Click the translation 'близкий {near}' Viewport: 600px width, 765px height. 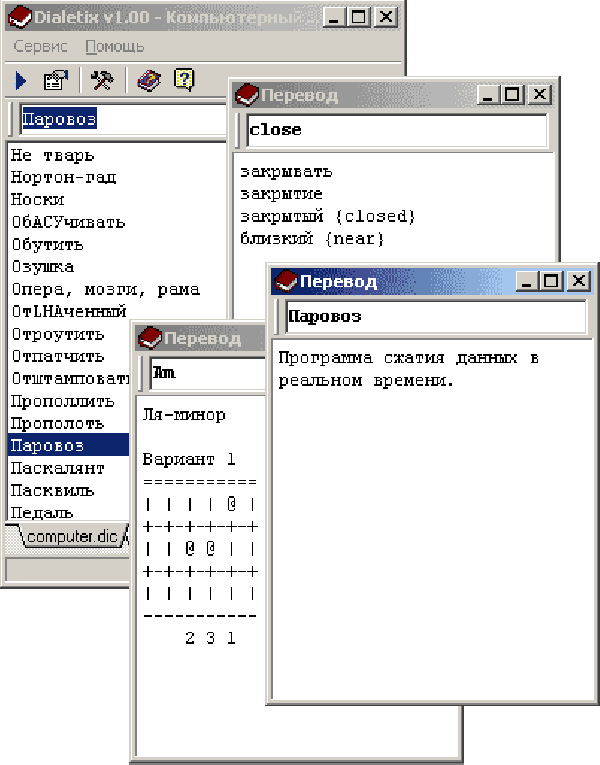[x=312, y=239]
